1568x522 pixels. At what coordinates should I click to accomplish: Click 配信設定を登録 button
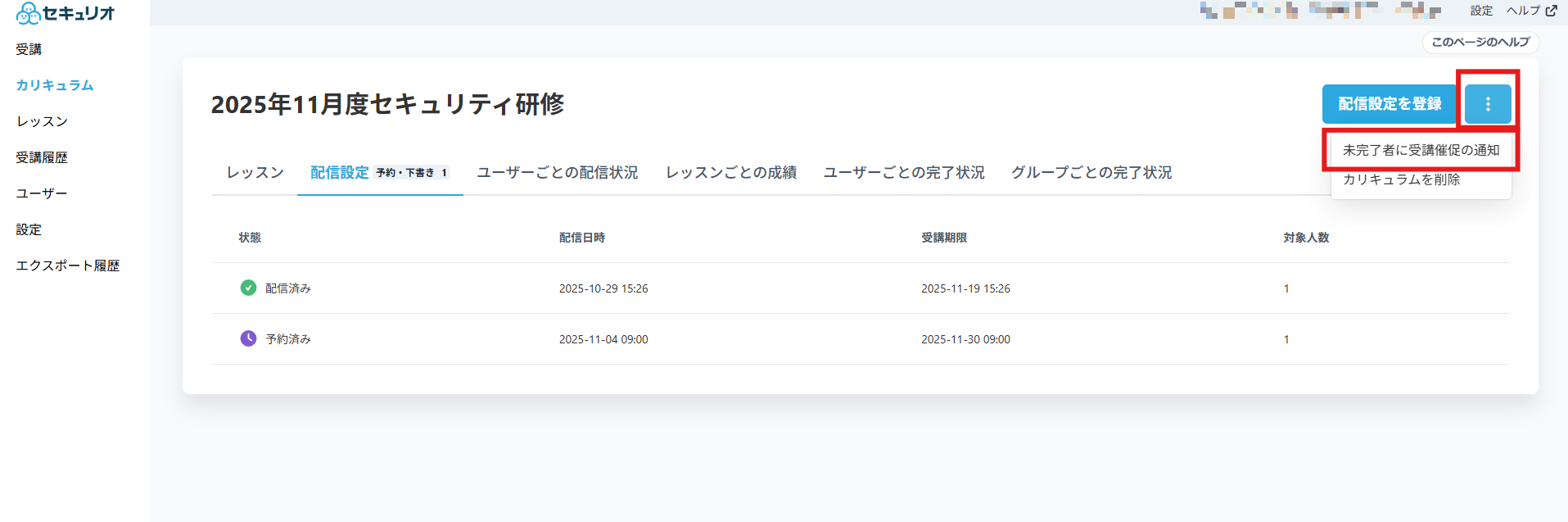pyautogui.click(x=1390, y=104)
